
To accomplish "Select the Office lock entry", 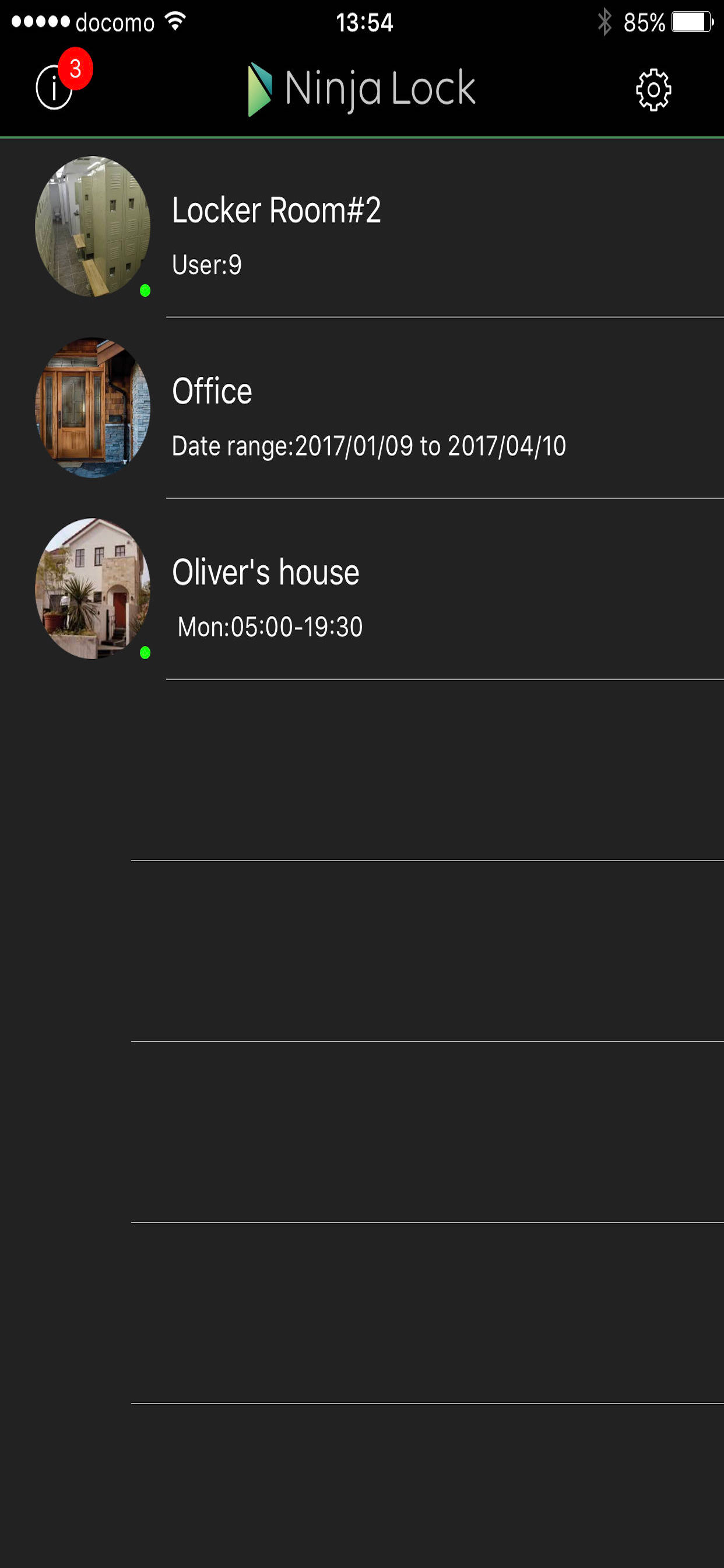I will pyautogui.click(x=362, y=408).
